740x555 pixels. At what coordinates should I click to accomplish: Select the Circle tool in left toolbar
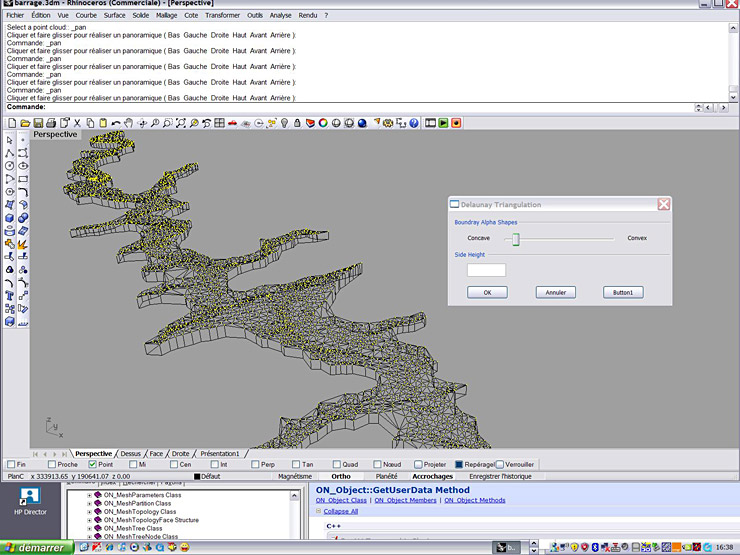point(9,166)
